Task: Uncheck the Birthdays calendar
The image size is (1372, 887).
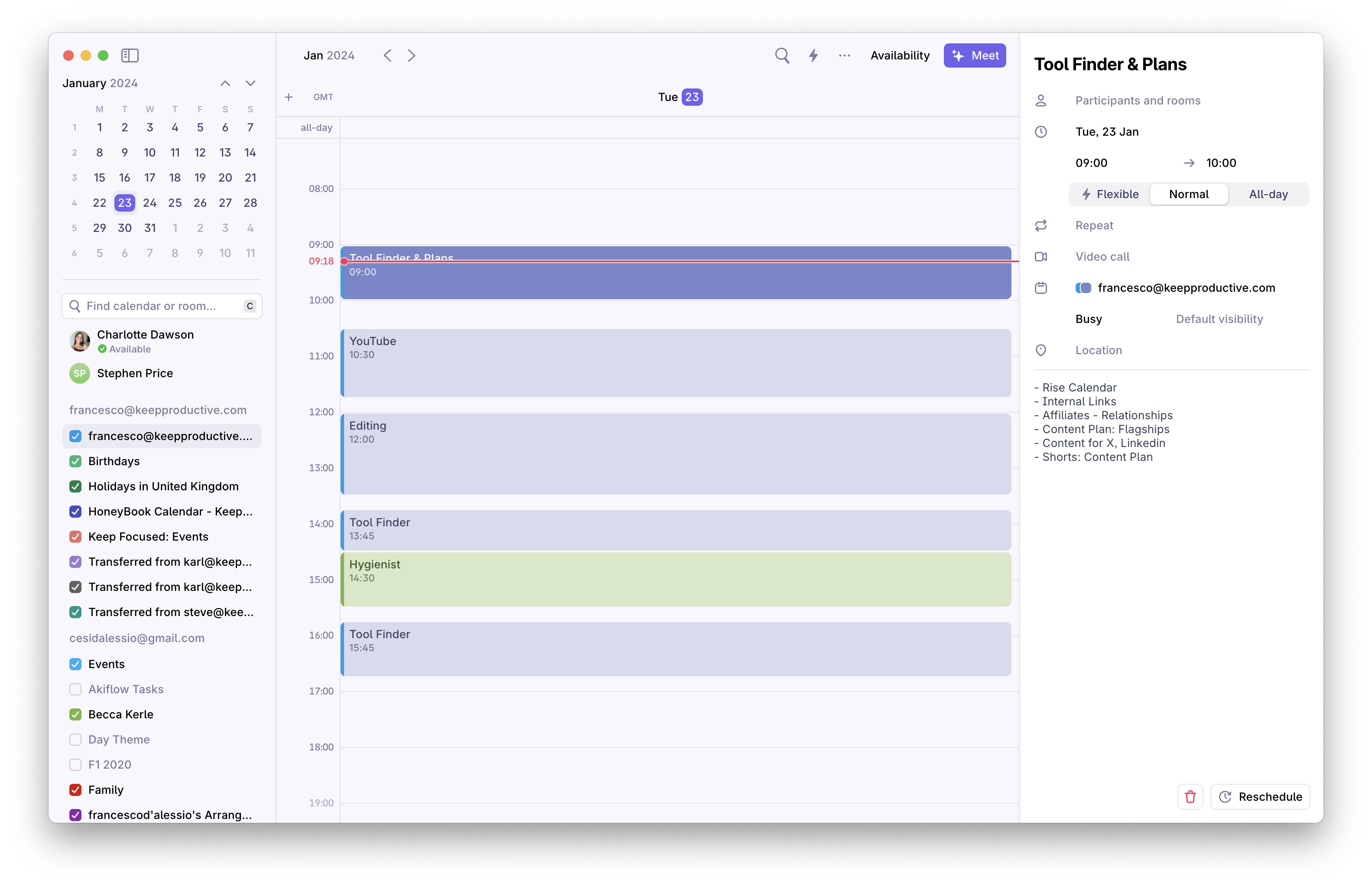Action: click(x=75, y=461)
